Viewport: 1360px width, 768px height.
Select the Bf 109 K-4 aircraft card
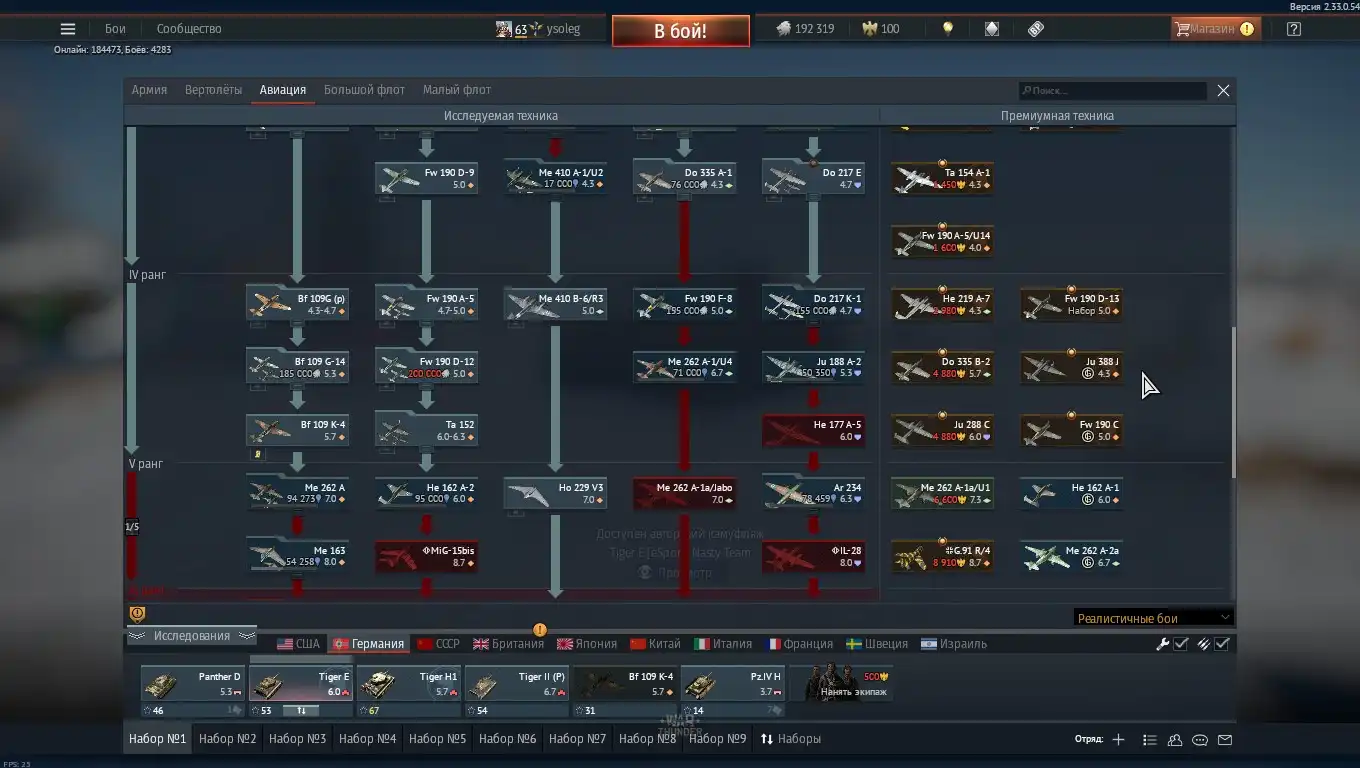[x=298, y=430]
